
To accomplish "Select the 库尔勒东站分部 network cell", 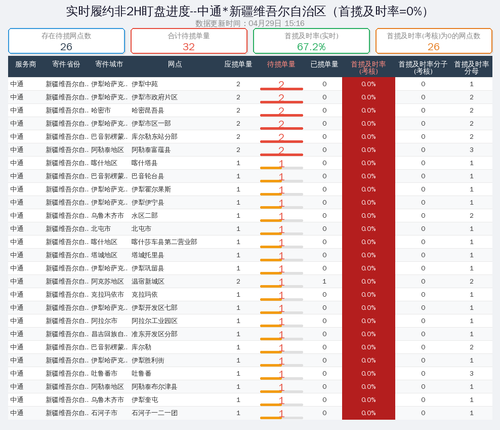I will [x=154, y=137].
